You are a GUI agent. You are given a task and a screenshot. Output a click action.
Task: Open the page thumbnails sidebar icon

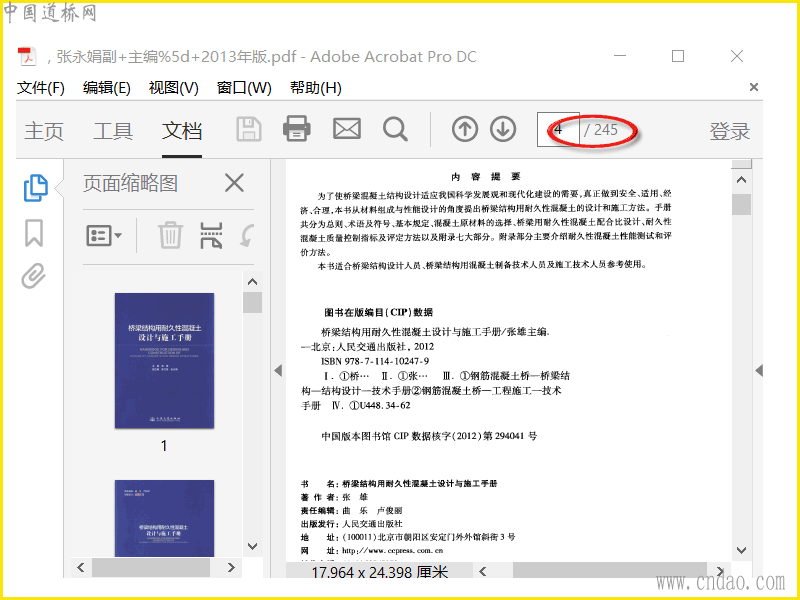pos(36,188)
